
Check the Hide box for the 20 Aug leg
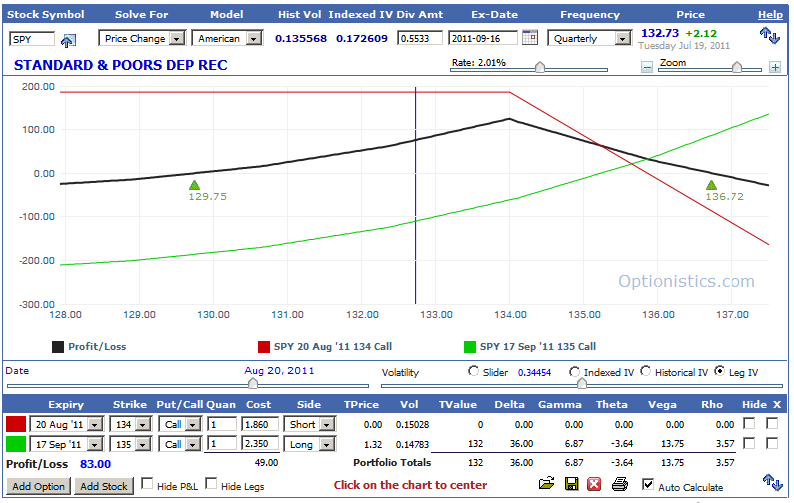(x=749, y=423)
